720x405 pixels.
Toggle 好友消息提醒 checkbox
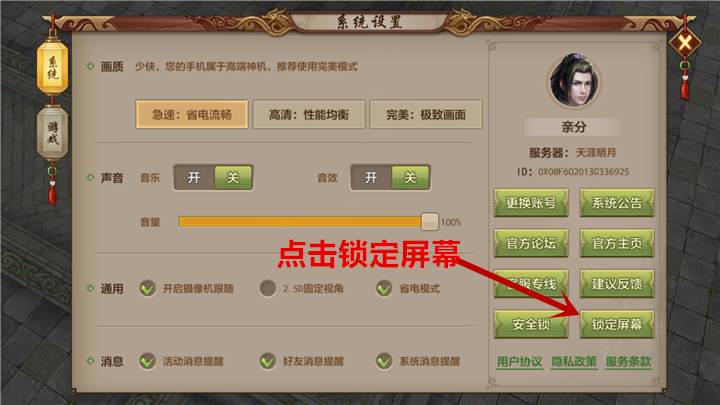[268, 361]
